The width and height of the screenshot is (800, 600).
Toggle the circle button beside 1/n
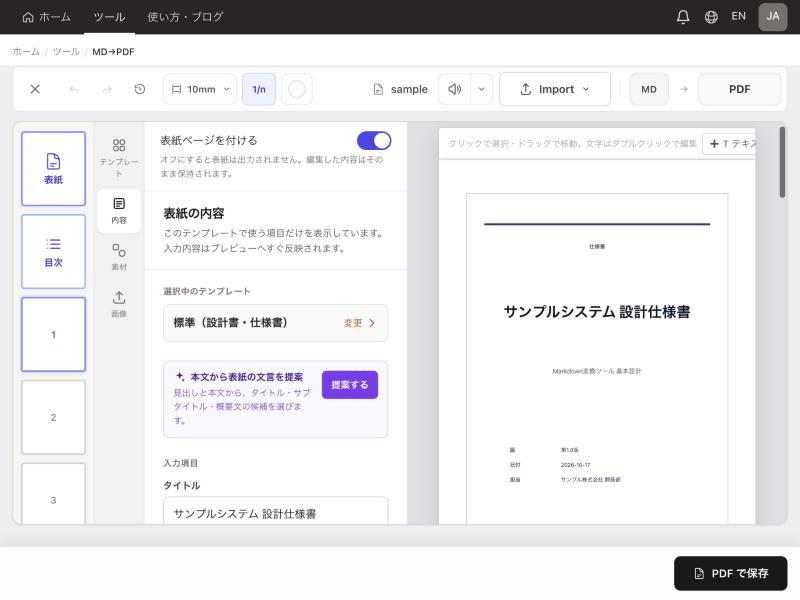tap(296, 89)
